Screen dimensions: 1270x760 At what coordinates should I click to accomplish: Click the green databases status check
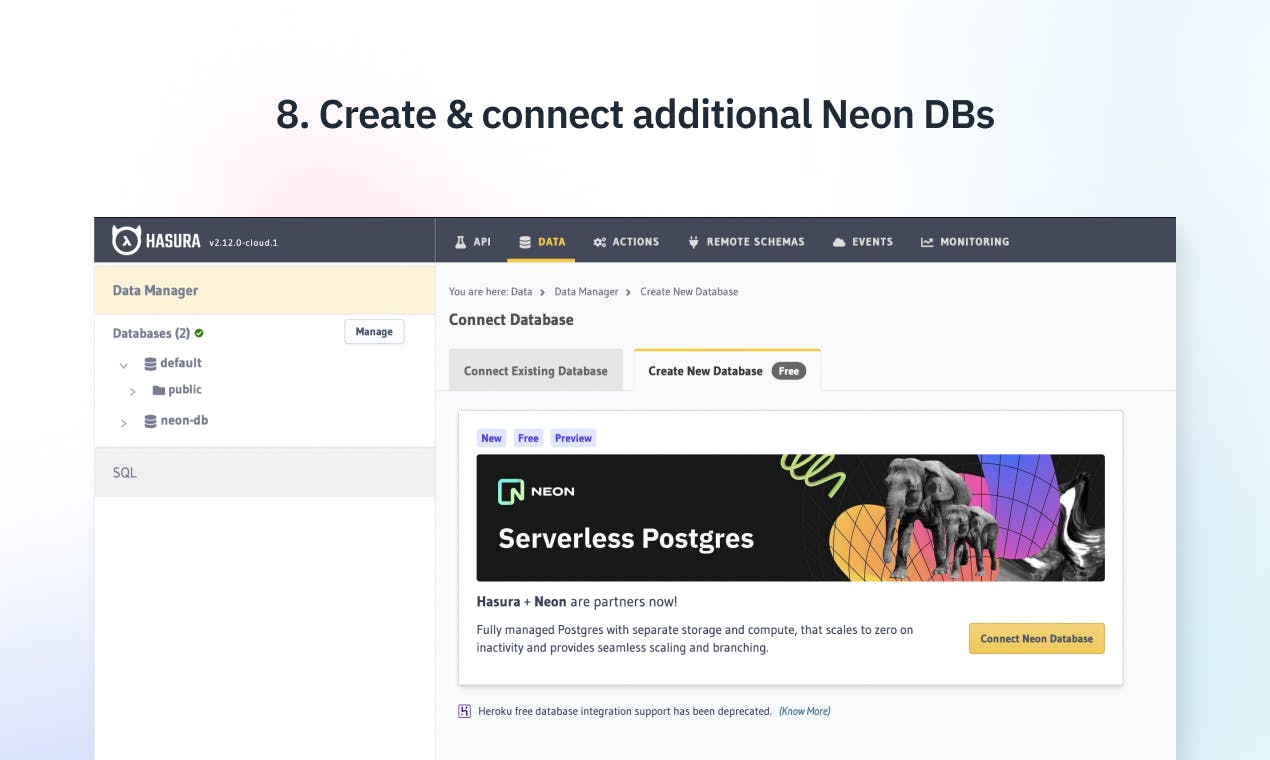point(199,333)
